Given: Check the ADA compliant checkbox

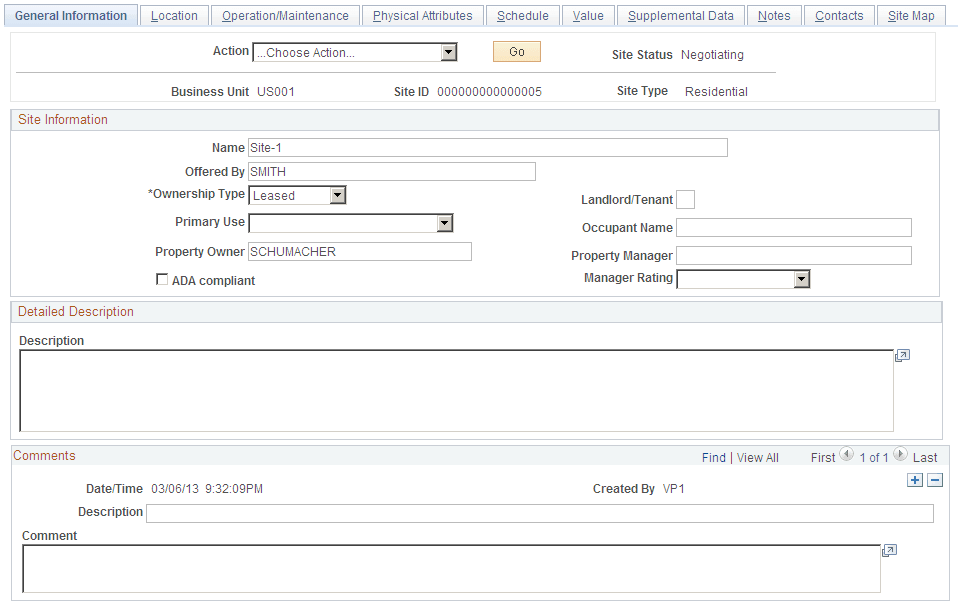Looking at the screenshot, I should point(162,279).
